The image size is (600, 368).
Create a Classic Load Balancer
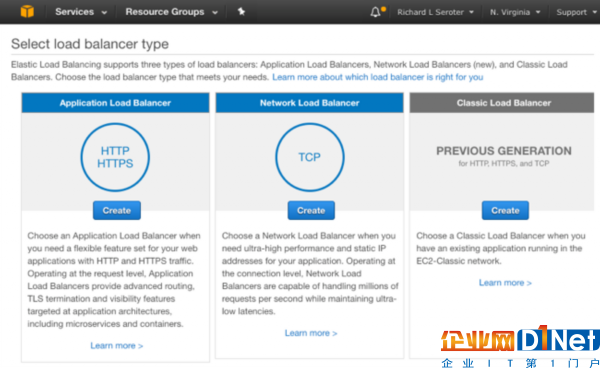pyautogui.click(x=505, y=210)
